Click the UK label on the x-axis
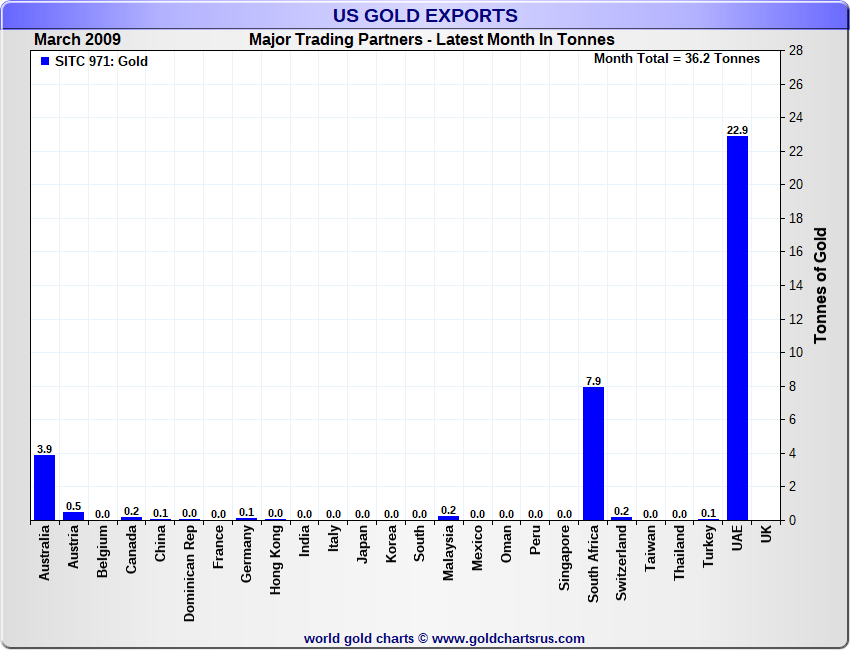Screen dimensions: 850x650 pos(766,534)
